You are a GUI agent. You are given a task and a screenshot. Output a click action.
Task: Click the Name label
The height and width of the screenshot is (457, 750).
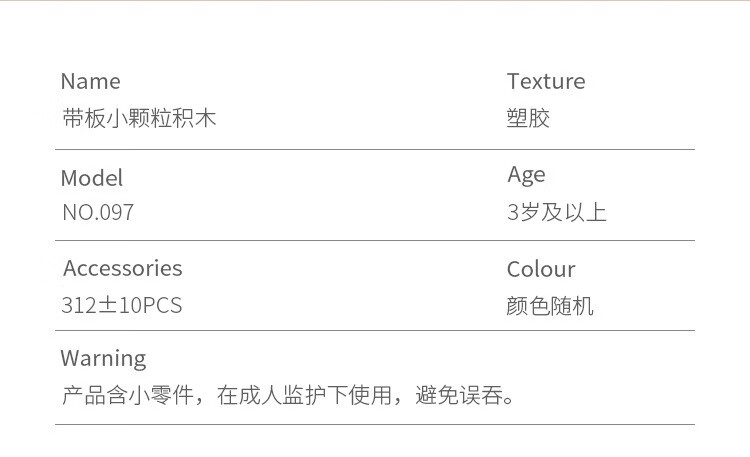click(x=90, y=82)
